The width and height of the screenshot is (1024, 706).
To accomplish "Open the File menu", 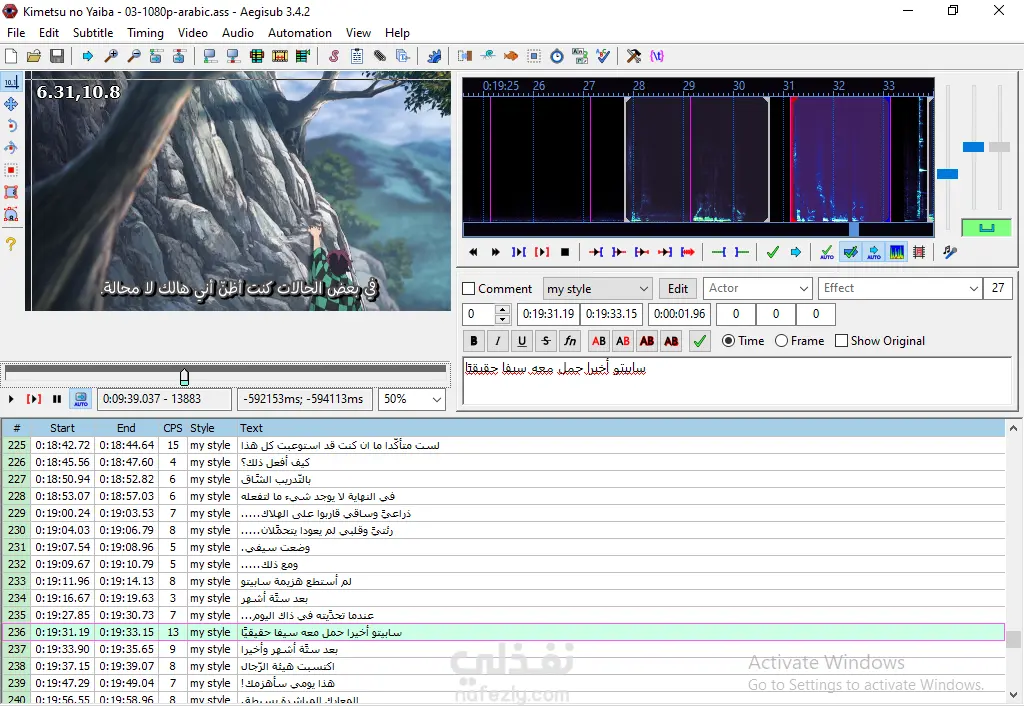I will pyautogui.click(x=16, y=33).
